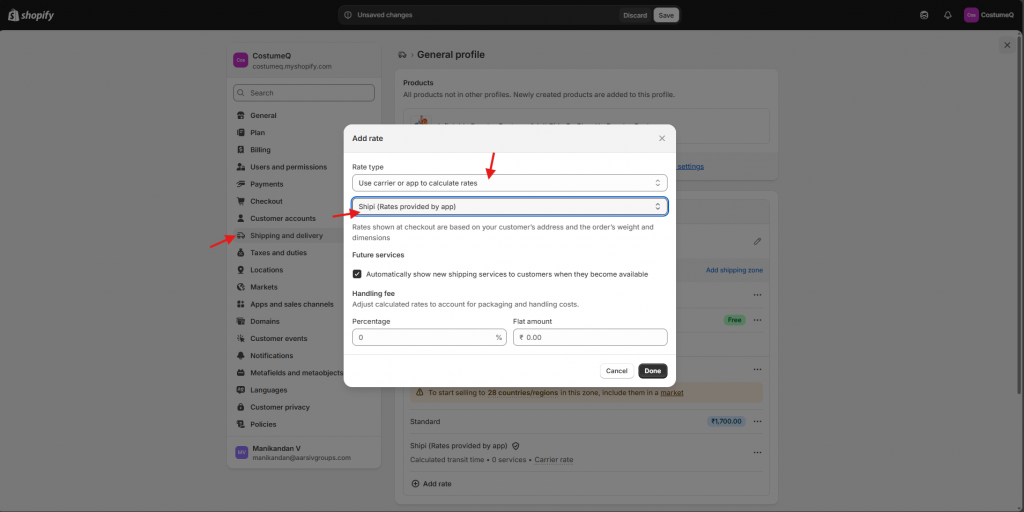Close the Add rate dialog with X
The width and height of the screenshot is (1024, 512).
point(661,138)
